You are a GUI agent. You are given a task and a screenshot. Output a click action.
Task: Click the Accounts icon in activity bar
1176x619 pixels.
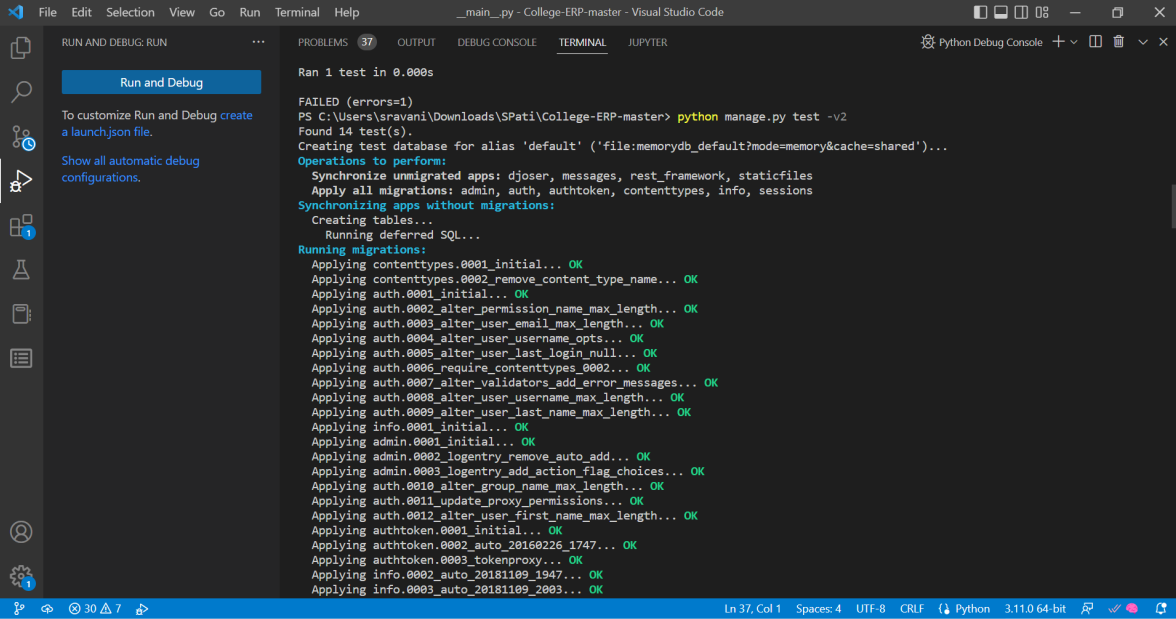pyautogui.click(x=21, y=532)
